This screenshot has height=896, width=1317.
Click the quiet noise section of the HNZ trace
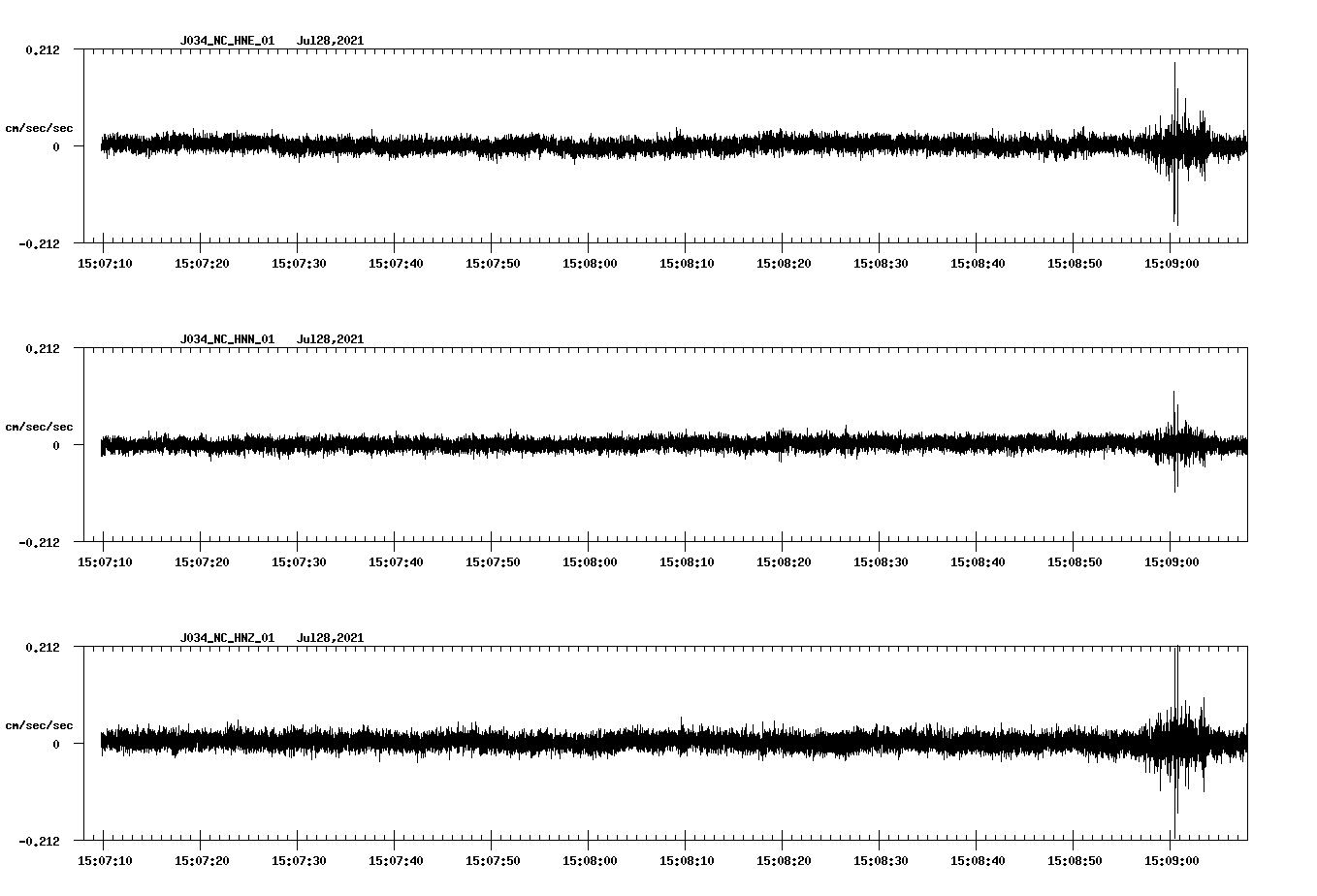click(388, 742)
